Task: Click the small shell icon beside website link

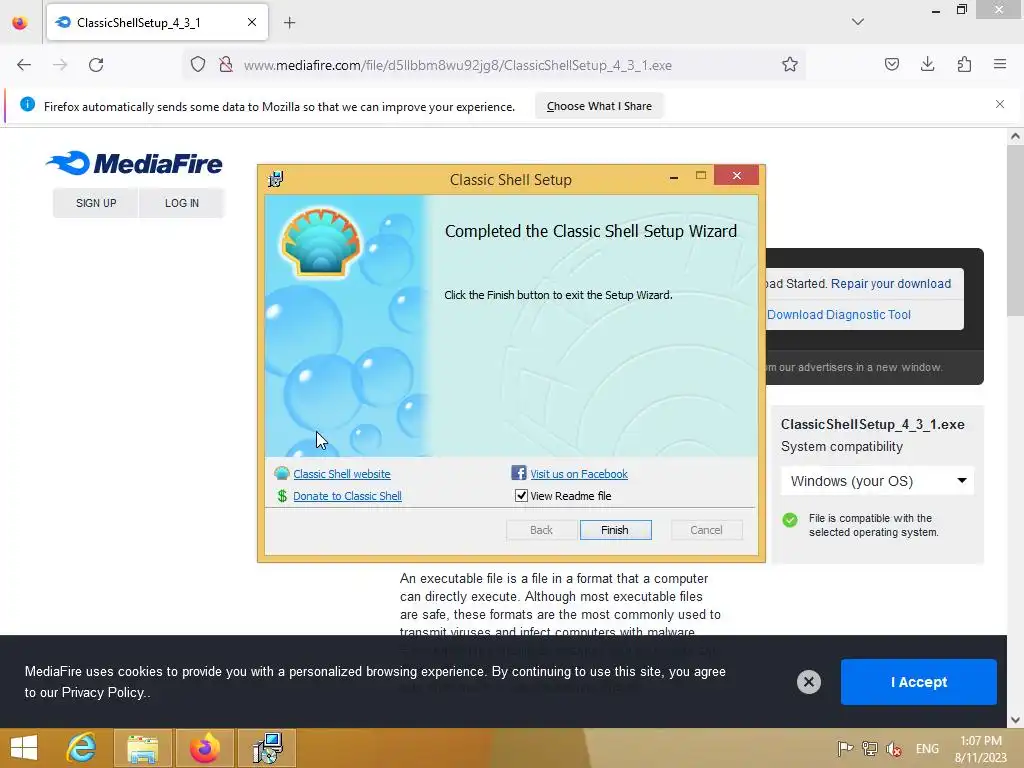Action: [281, 473]
